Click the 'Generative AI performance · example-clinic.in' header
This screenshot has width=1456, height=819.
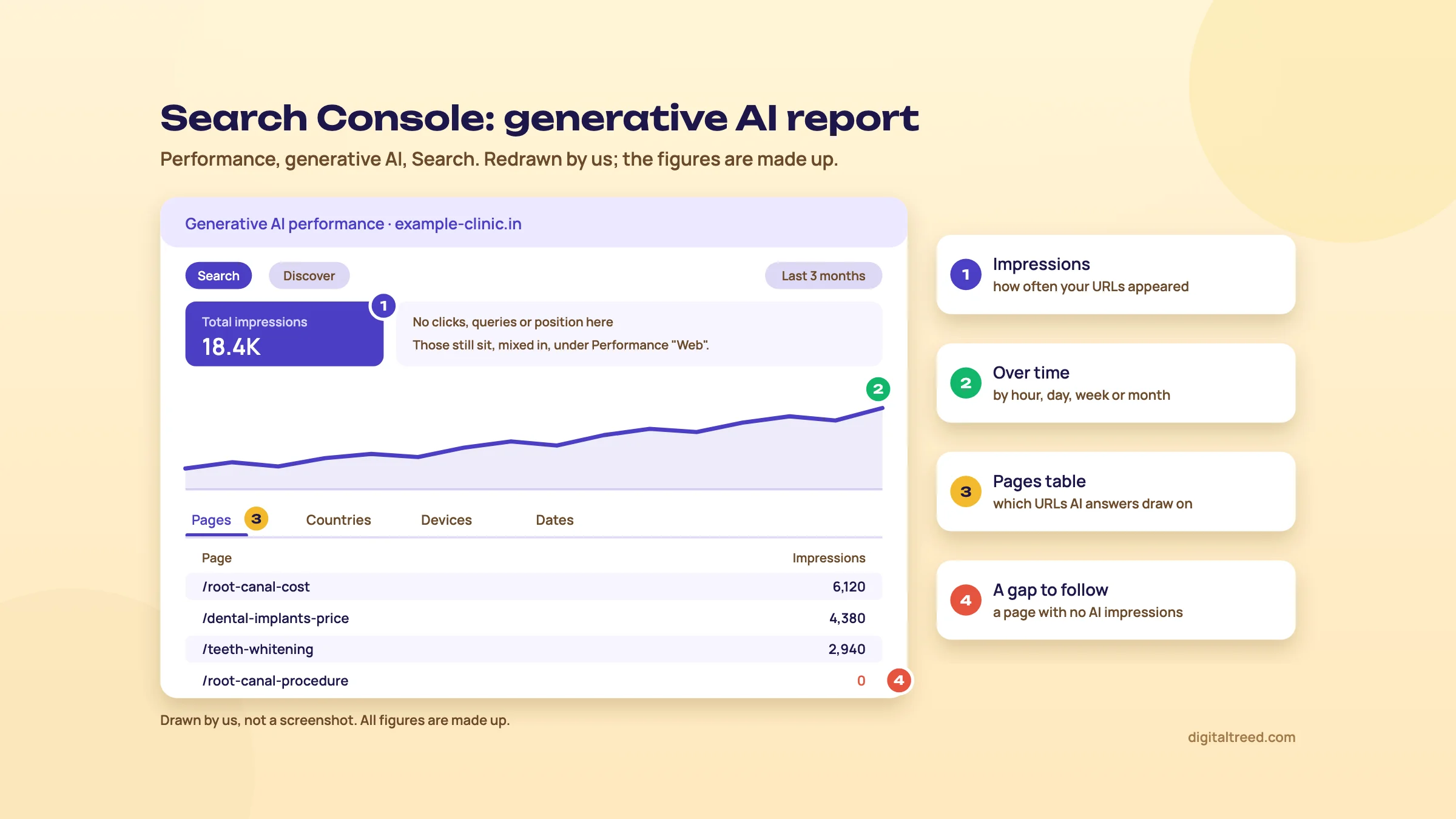click(534, 223)
